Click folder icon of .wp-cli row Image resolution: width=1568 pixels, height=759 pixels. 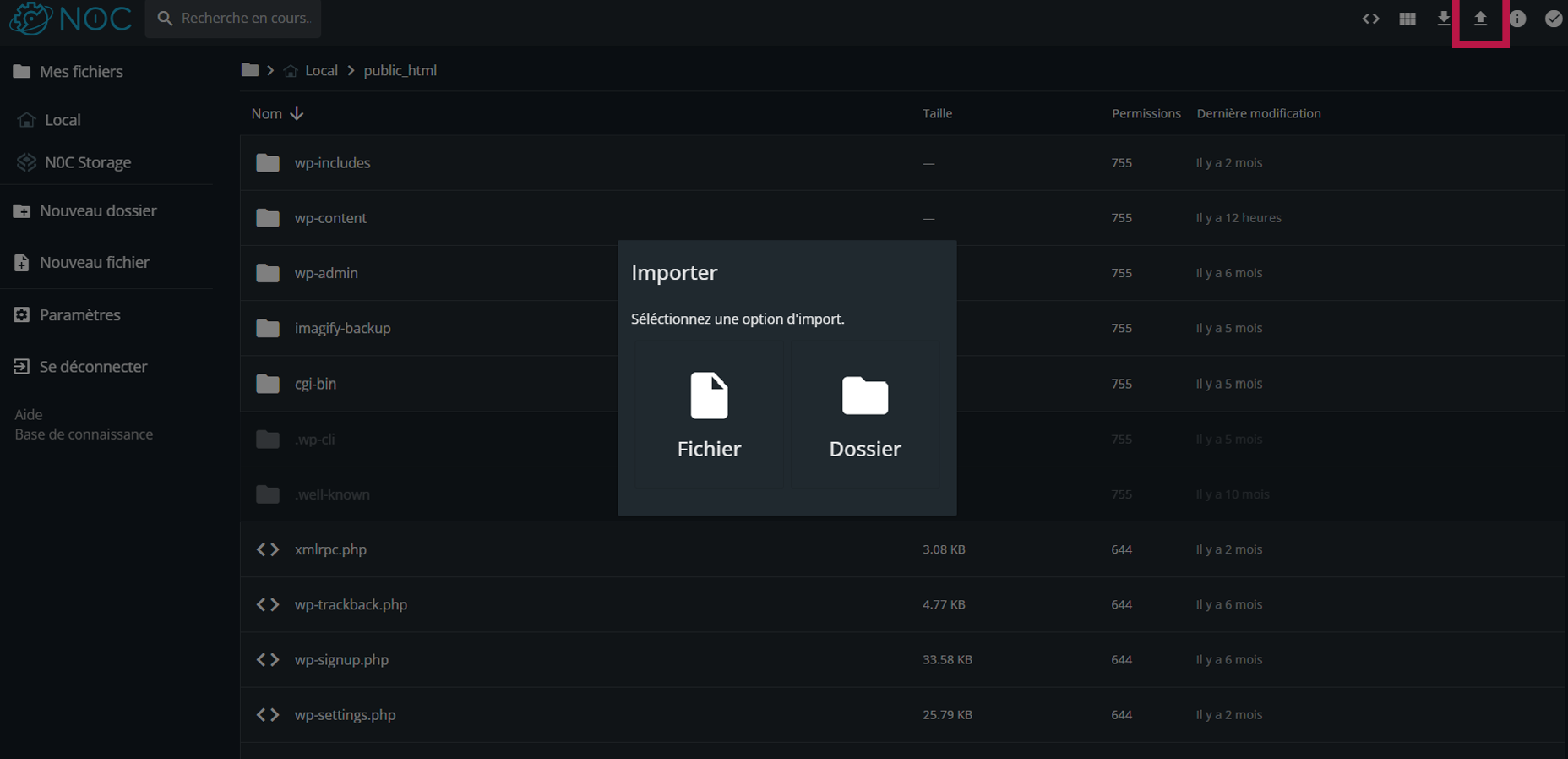(268, 439)
